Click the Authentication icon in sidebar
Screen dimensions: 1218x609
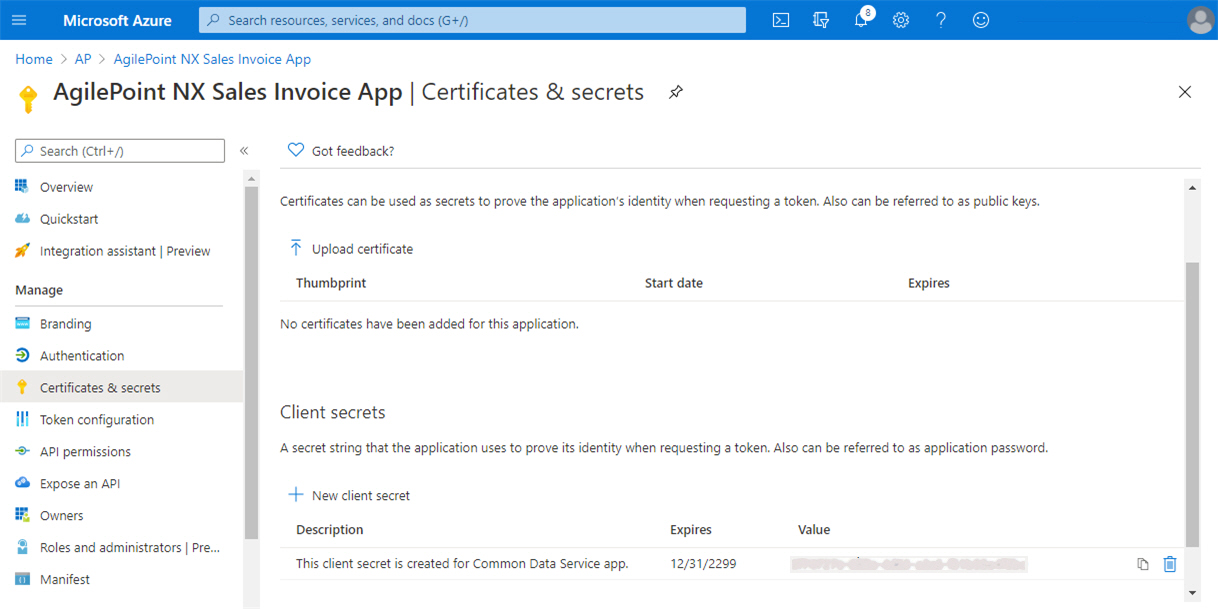click(x=22, y=355)
